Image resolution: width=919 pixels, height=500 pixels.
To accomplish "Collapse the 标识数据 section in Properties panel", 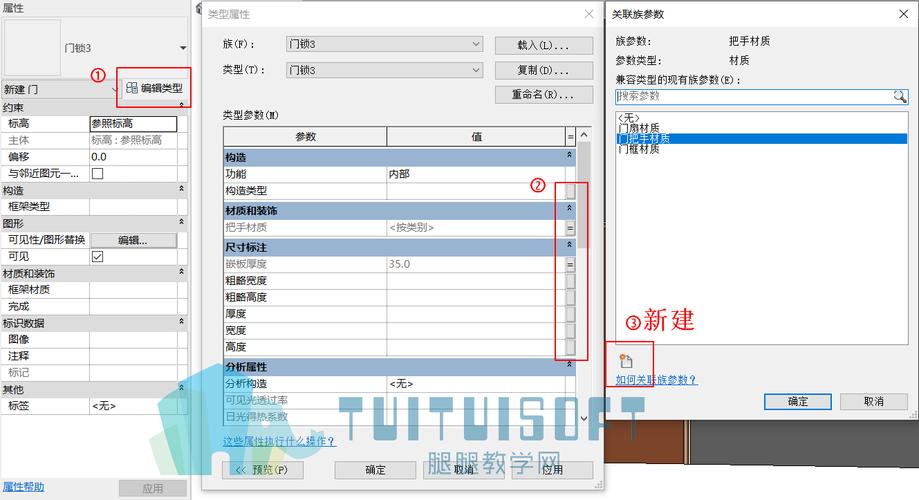I will 182,321.
